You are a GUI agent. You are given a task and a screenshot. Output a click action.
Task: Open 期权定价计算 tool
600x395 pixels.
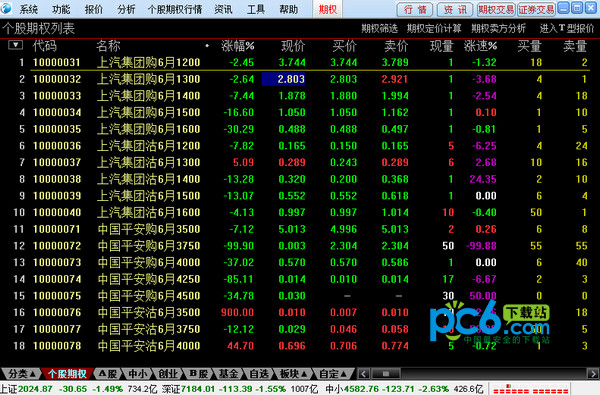pos(434,29)
